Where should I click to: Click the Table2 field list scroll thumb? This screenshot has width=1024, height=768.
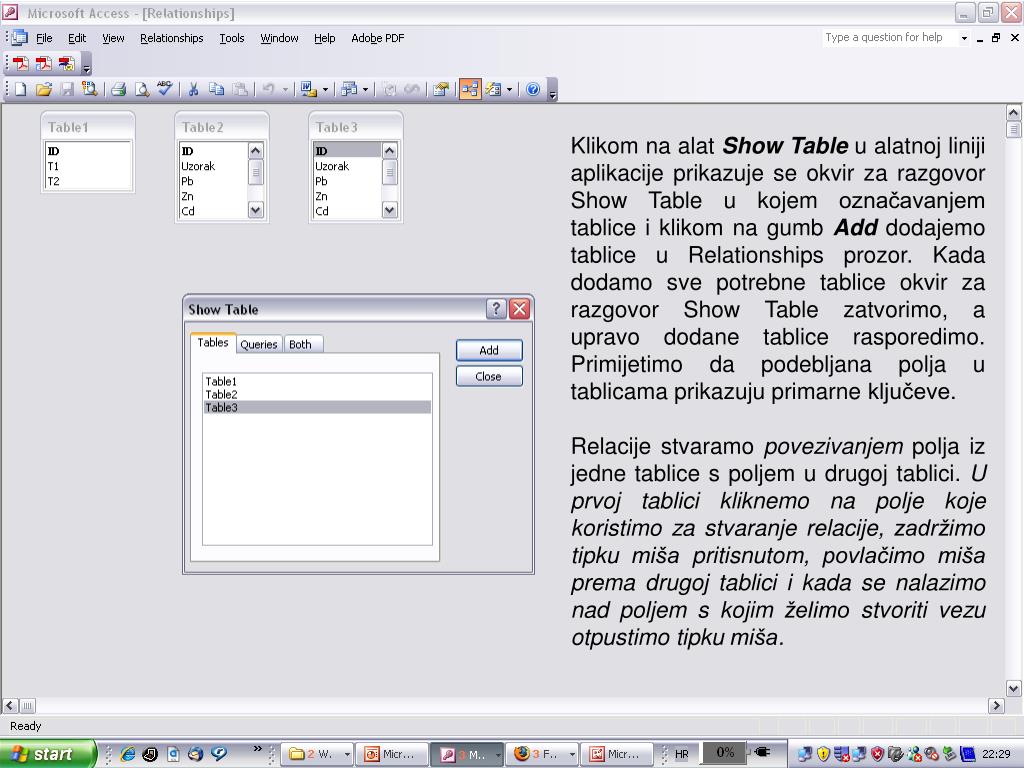pos(256,172)
